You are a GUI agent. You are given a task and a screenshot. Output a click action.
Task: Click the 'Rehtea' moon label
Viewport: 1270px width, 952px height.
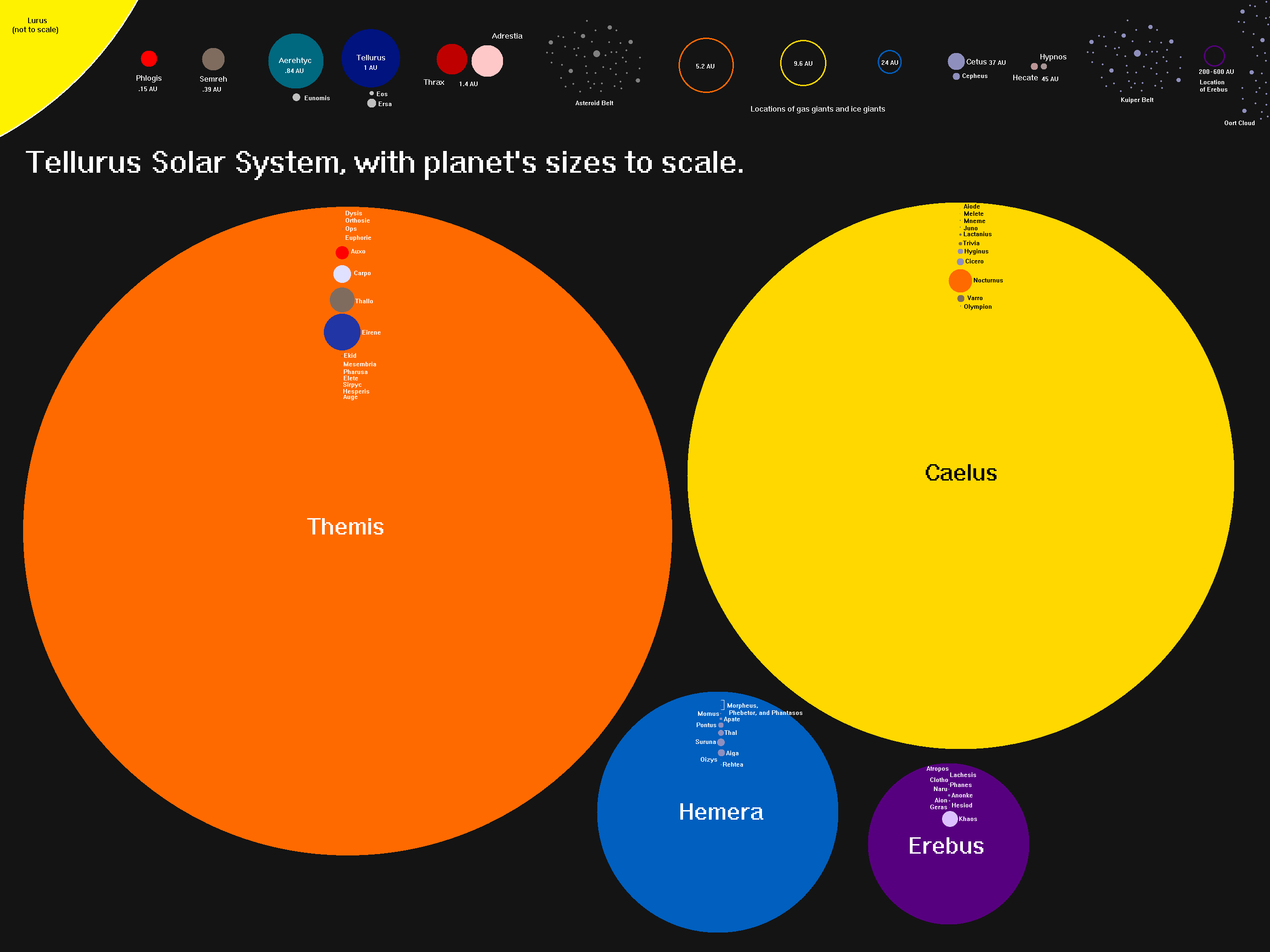tap(733, 764)
